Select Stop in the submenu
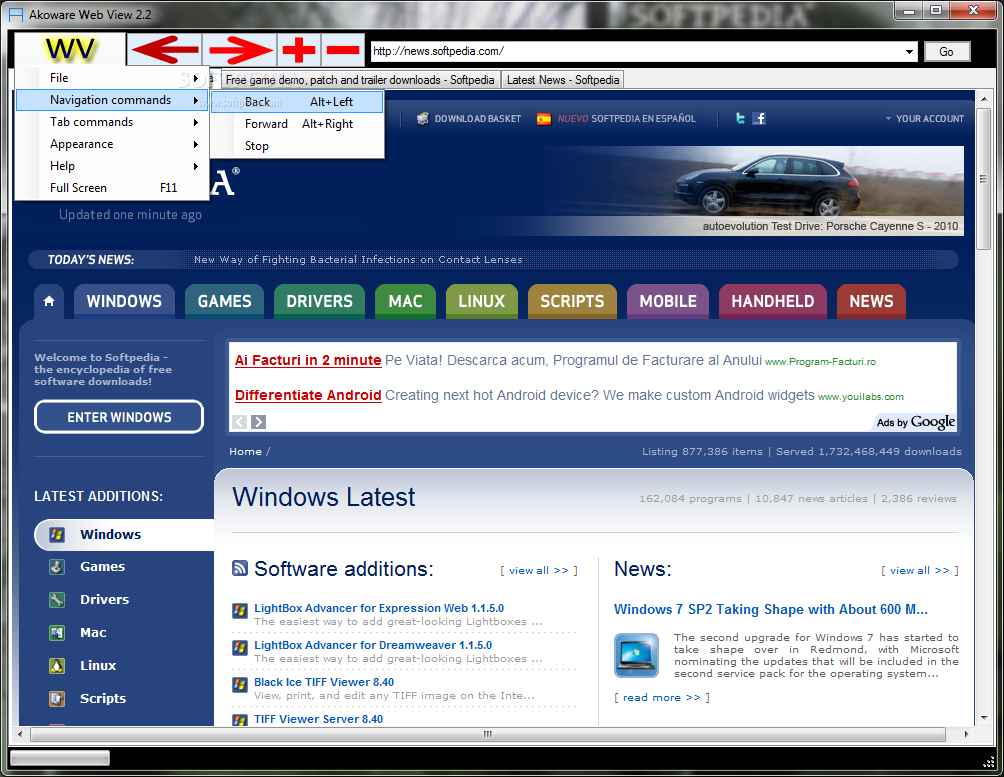Viewport: 1004px width, 777px height. click(x=297, y=146)
